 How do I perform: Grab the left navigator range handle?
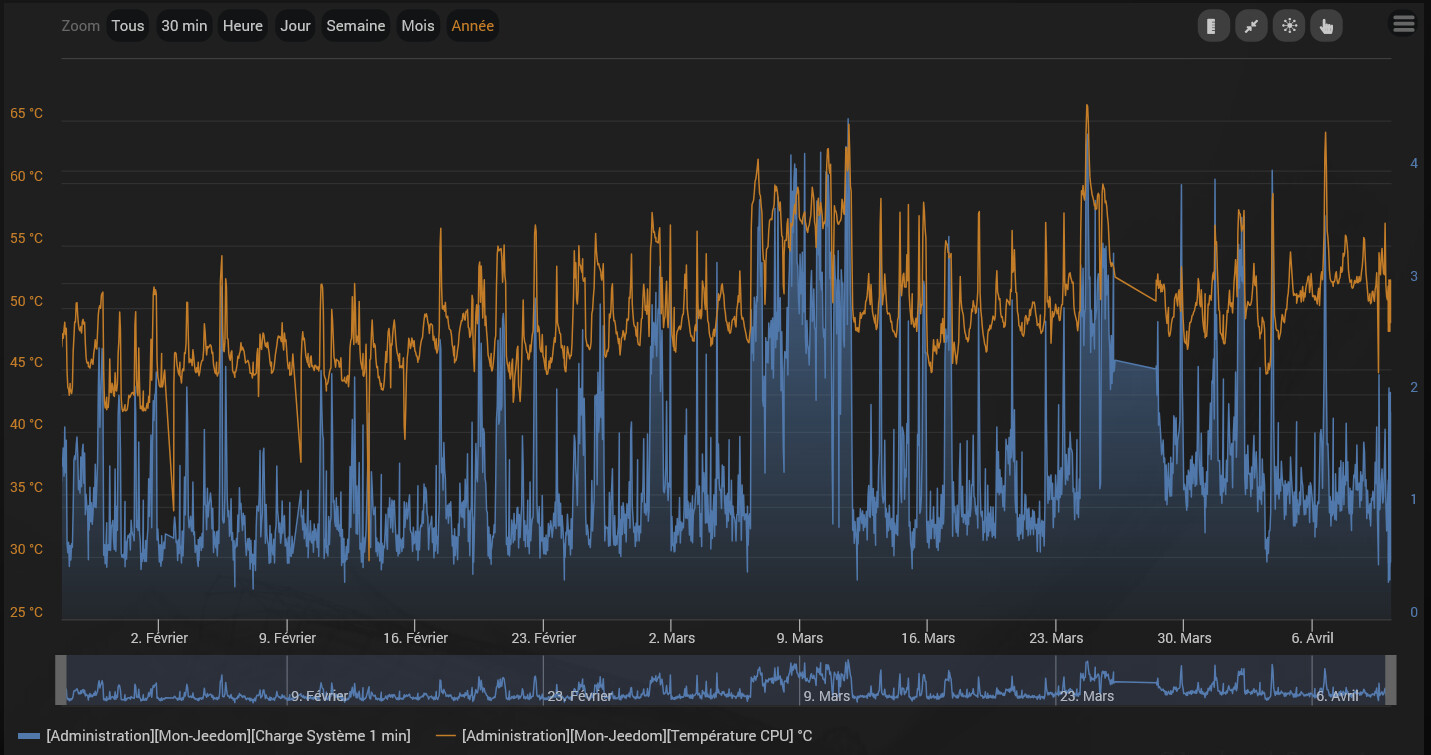(61, 680)
